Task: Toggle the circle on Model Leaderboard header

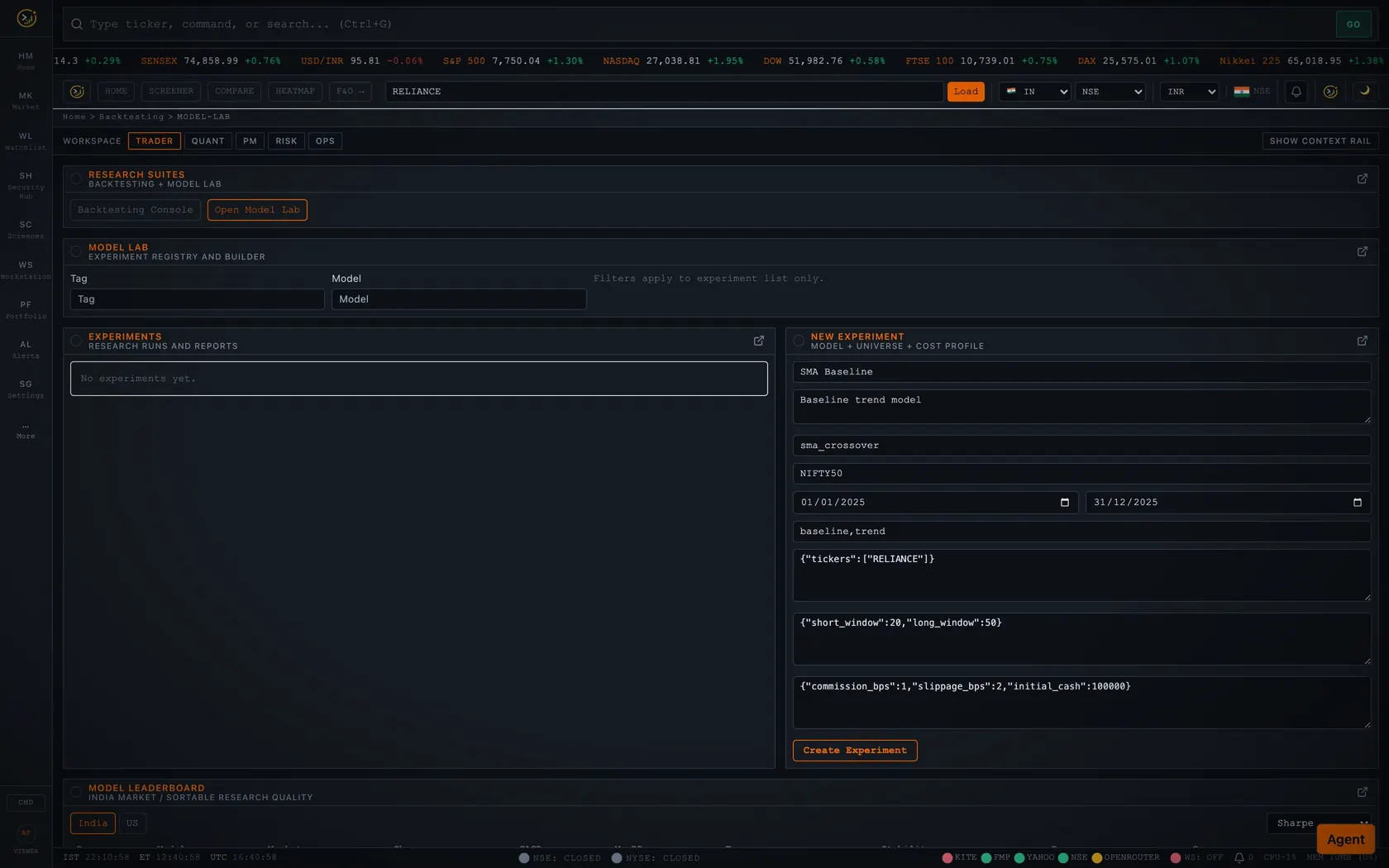Action: point(76,792)
